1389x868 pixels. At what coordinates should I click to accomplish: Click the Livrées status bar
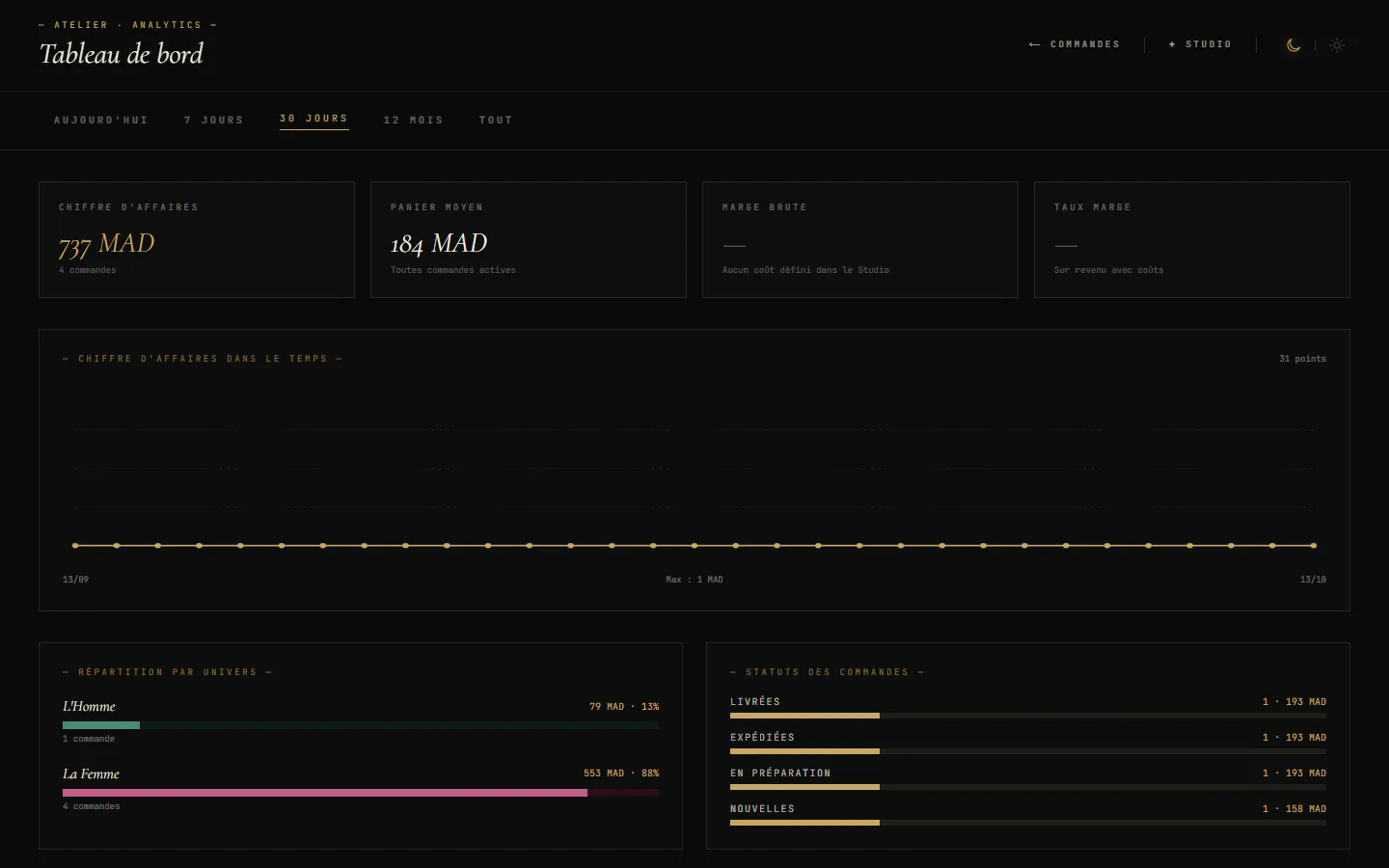tap(1028, 716)
